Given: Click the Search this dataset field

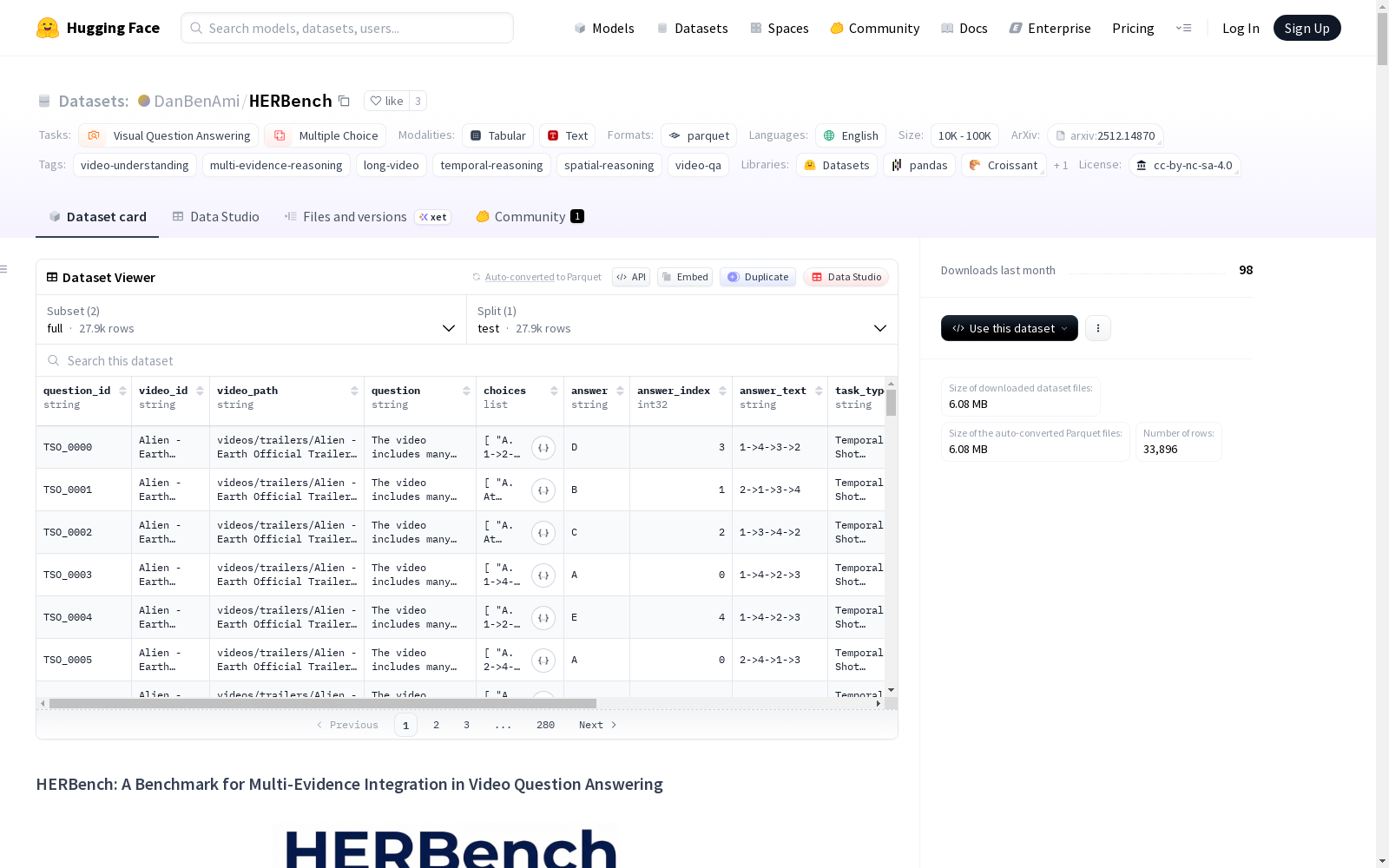Looking at the screenshot, I should pos(467,360).
